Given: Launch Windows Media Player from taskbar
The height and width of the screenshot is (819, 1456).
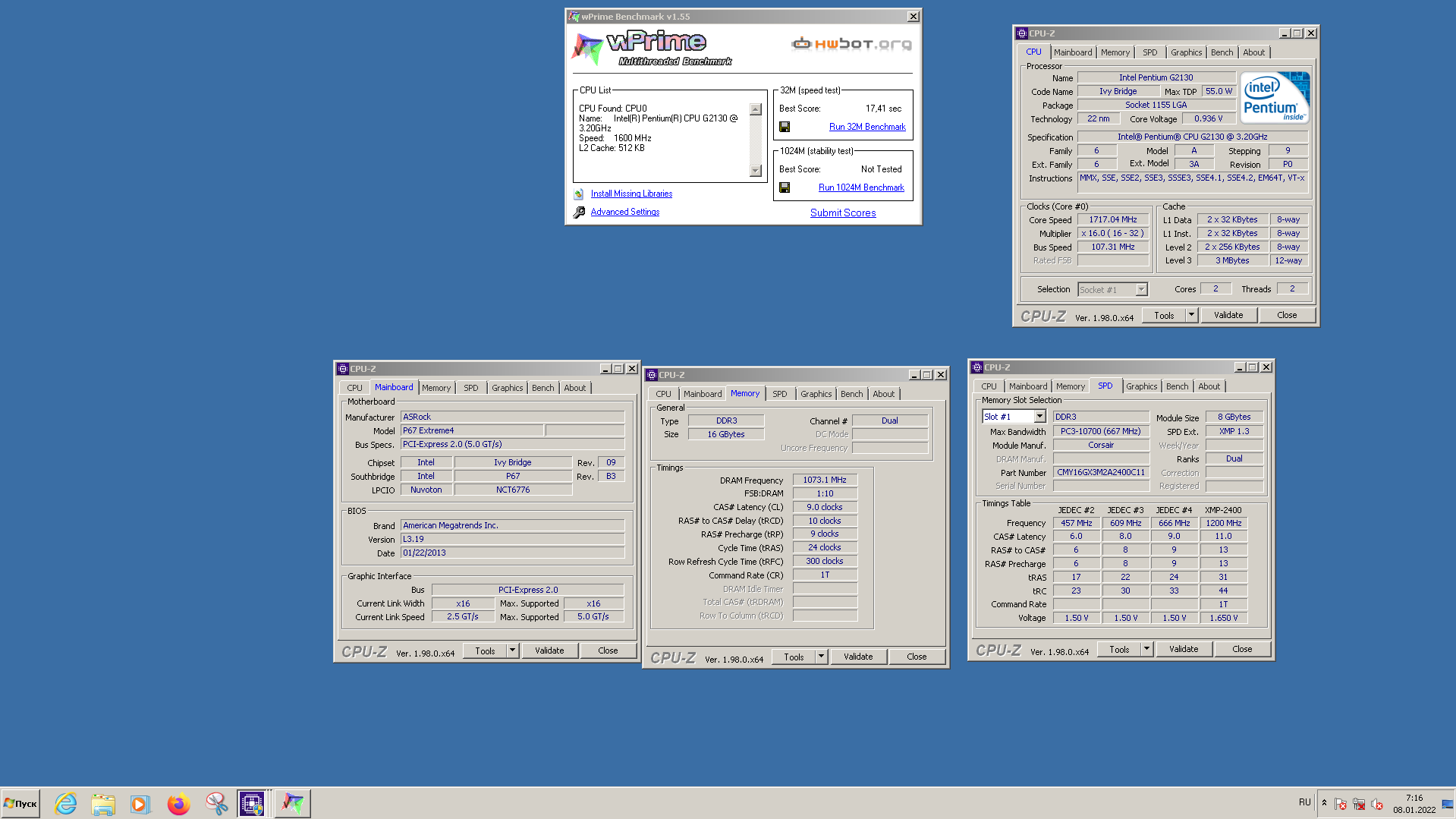Looking at the screenshot, I should 140,803.
